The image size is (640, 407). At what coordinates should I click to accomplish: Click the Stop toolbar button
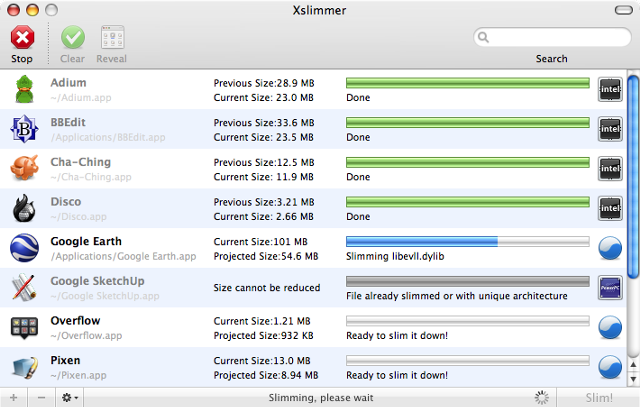tap(22, 38)
